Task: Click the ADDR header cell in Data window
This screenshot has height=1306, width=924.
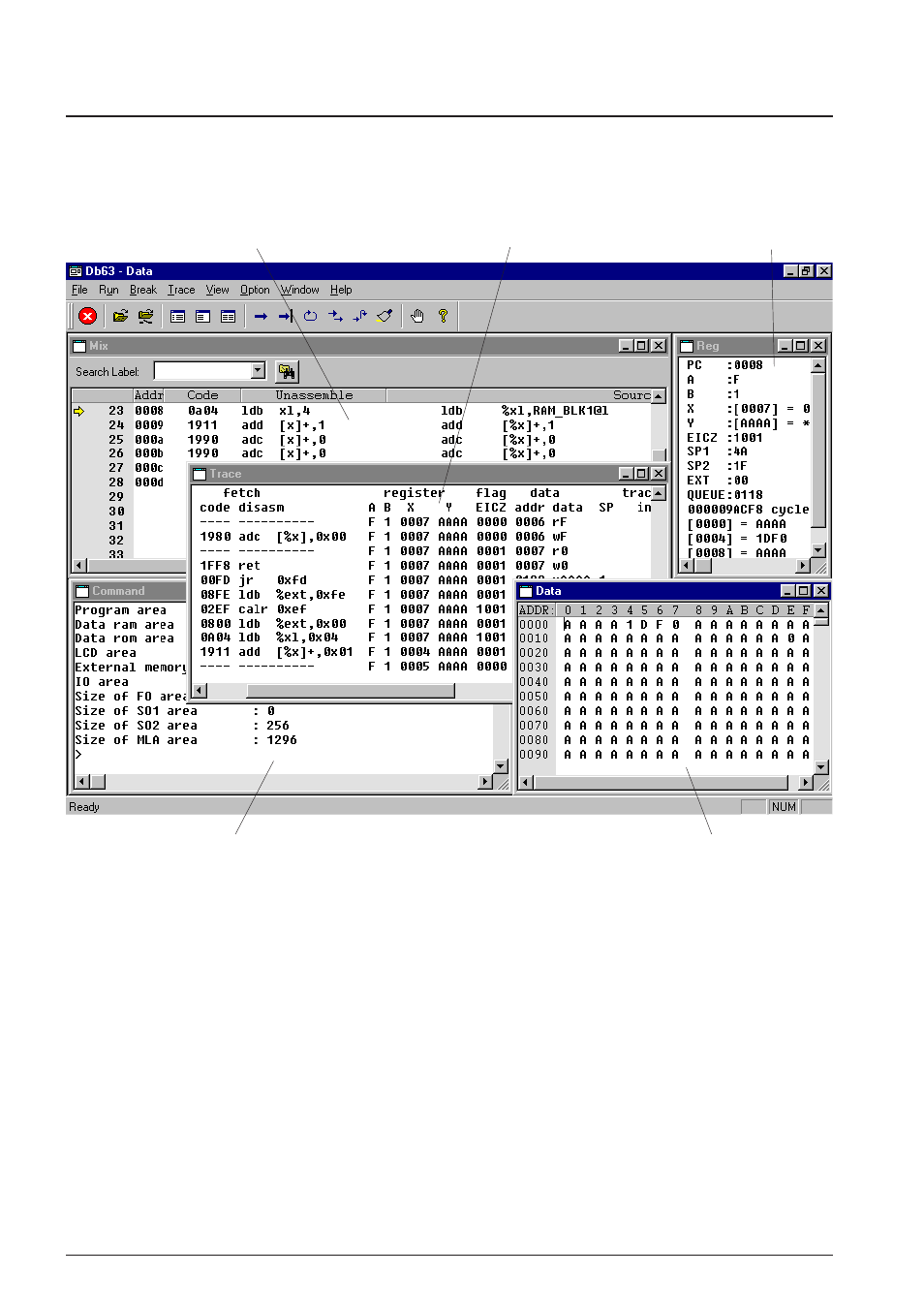Action: (537, 610)
